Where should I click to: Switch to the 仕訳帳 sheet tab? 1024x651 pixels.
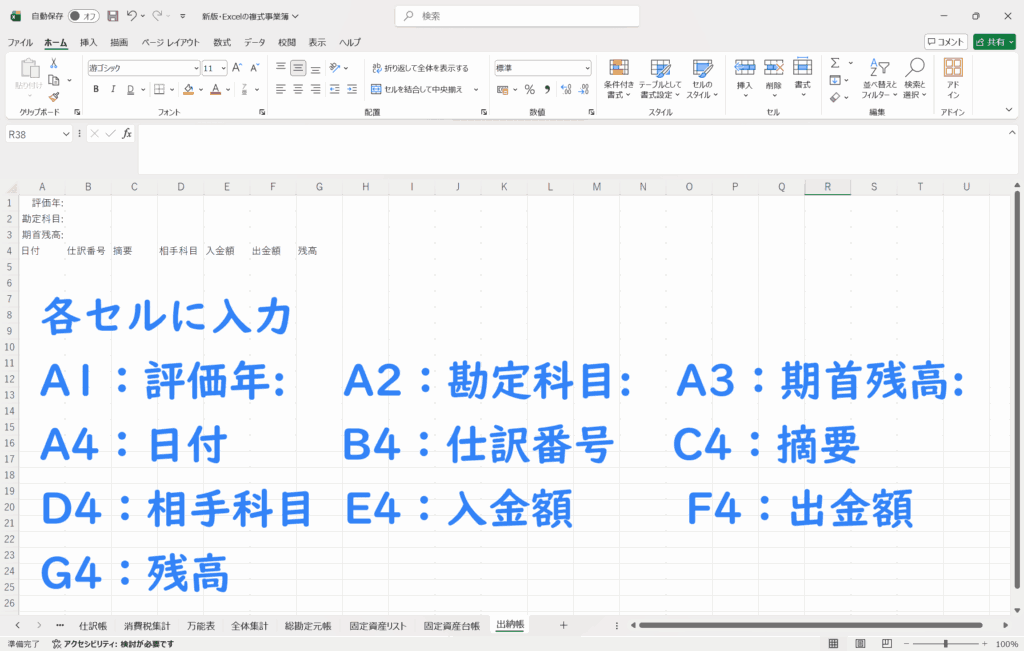pyautogui.click(x=92, y=625)
